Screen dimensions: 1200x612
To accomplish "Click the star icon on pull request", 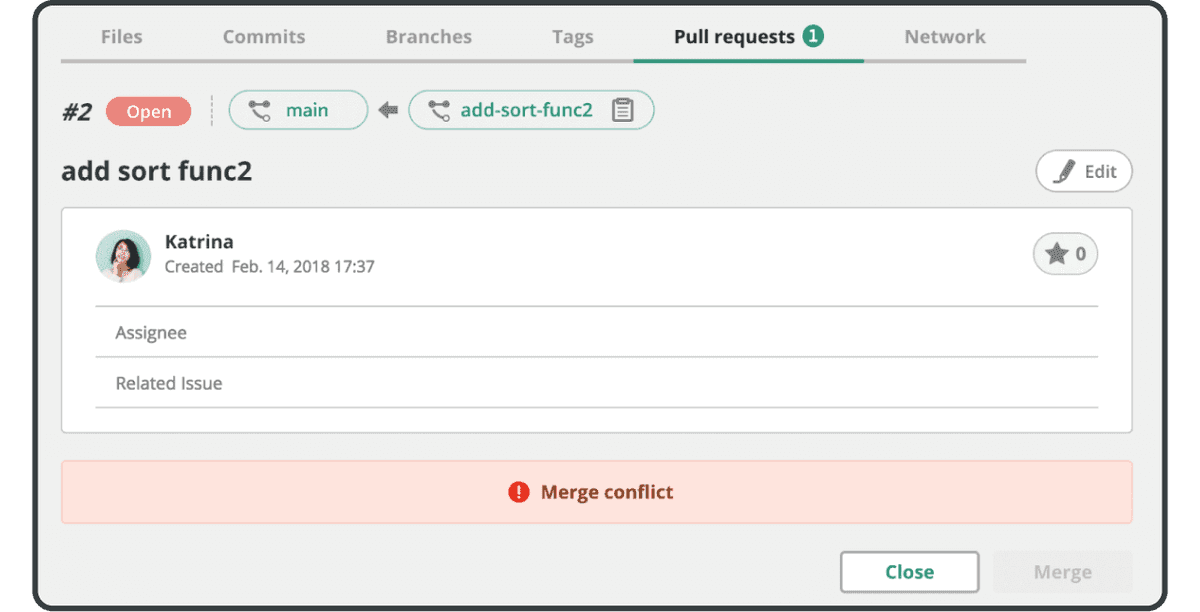I will (1056, 254).
